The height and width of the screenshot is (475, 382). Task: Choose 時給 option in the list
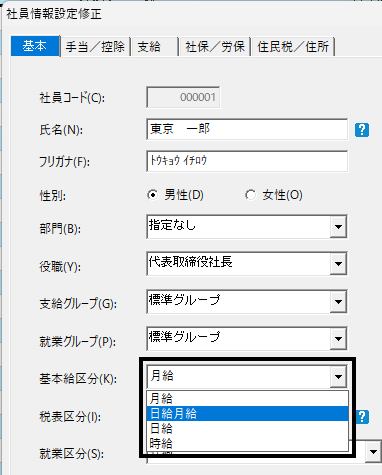pyautogui.click(x=247, y=443)
